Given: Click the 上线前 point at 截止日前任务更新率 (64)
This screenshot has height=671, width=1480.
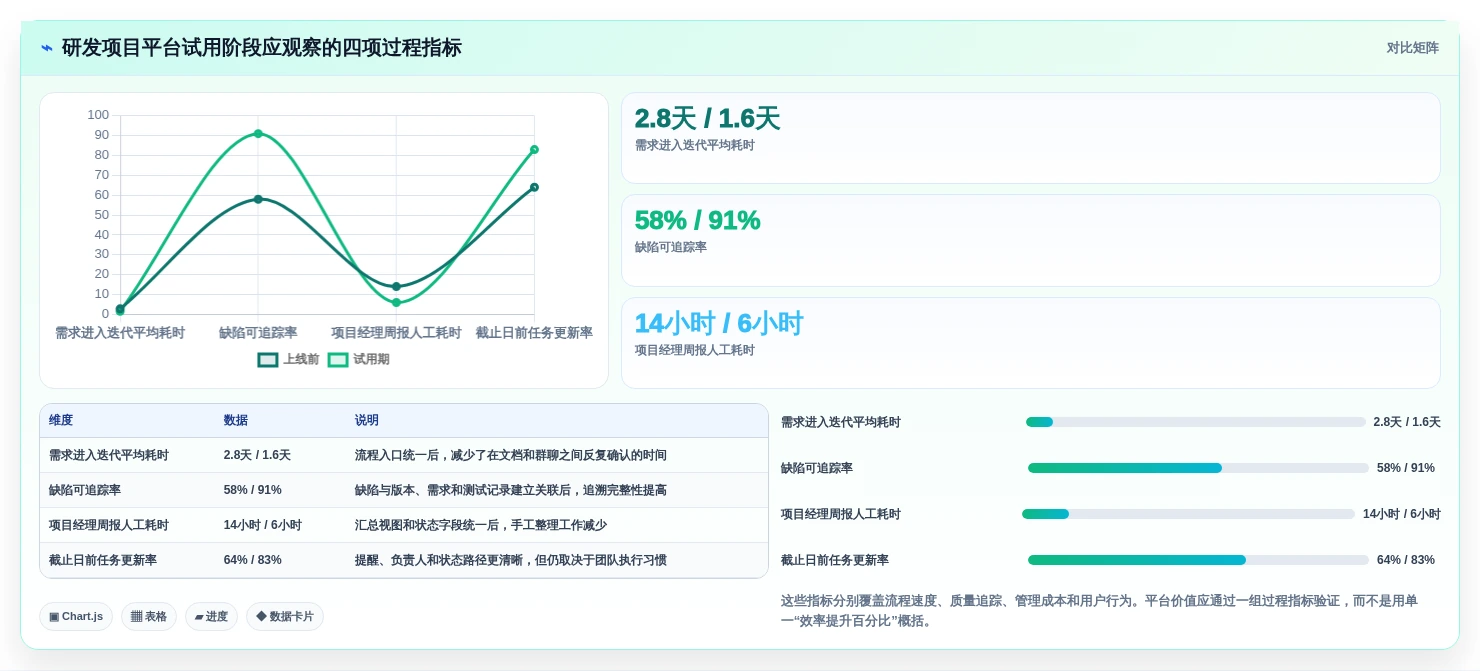Looking at the screenshot, I should tap(534, 187).
